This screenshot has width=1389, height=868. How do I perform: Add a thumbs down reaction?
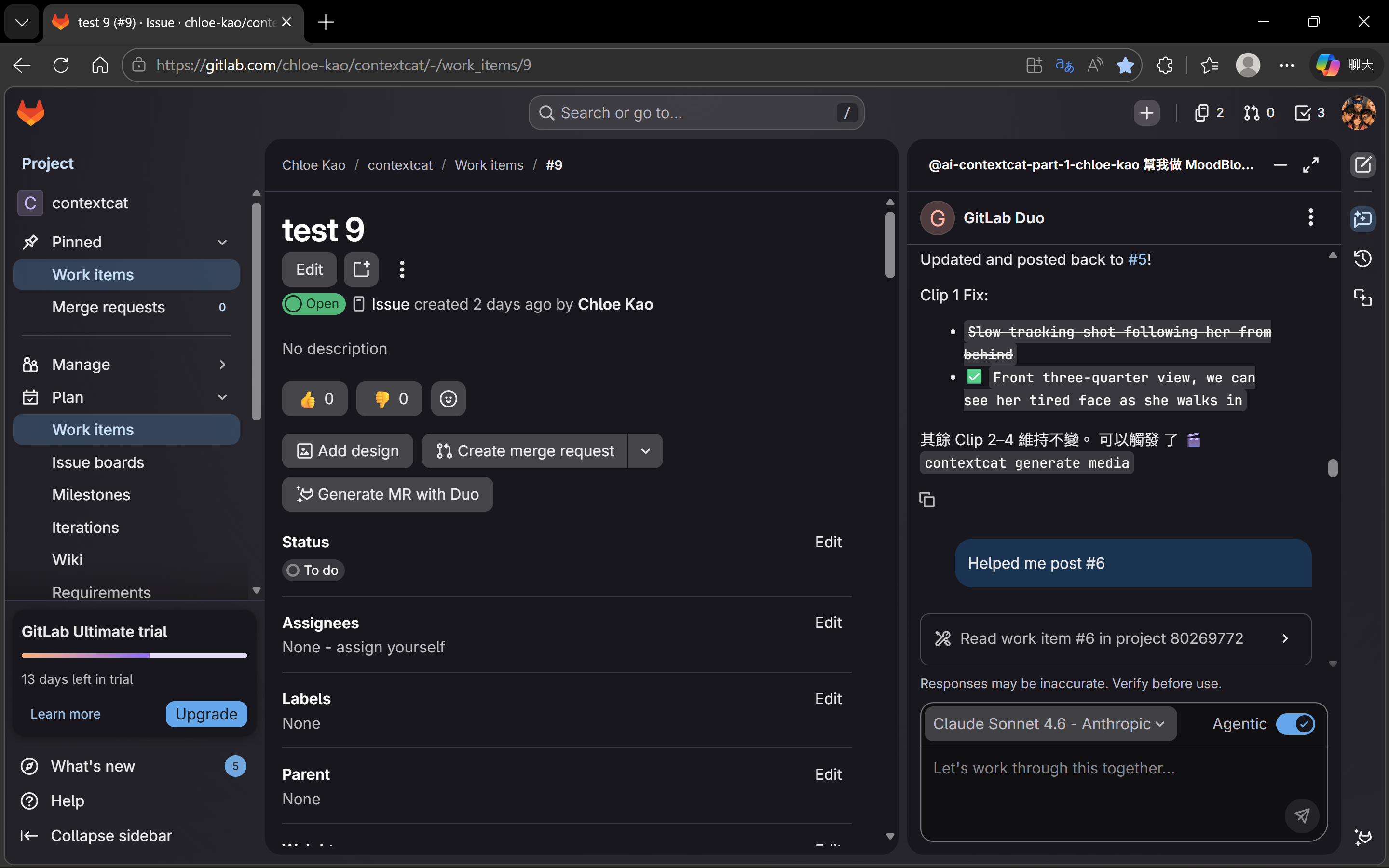389,399
